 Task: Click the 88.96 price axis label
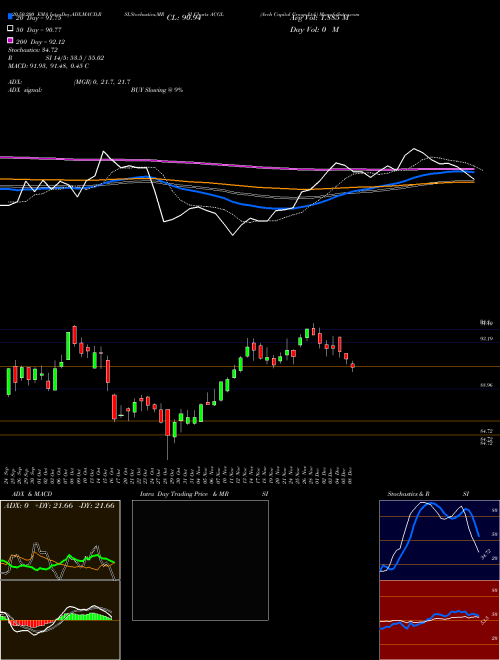(486, 385)
